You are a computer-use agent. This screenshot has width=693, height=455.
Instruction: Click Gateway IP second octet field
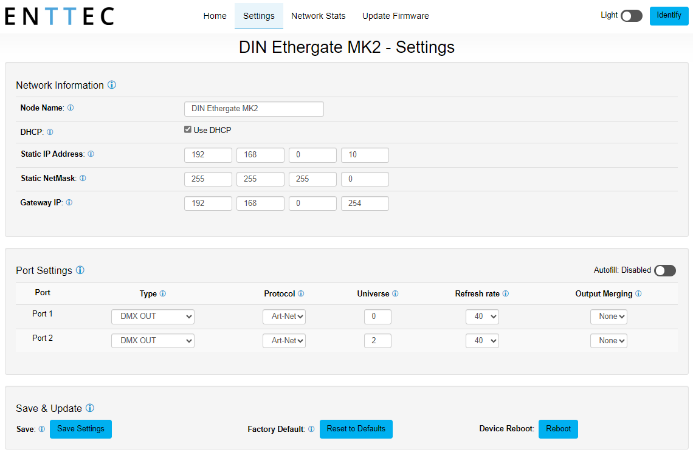[260, 203]
